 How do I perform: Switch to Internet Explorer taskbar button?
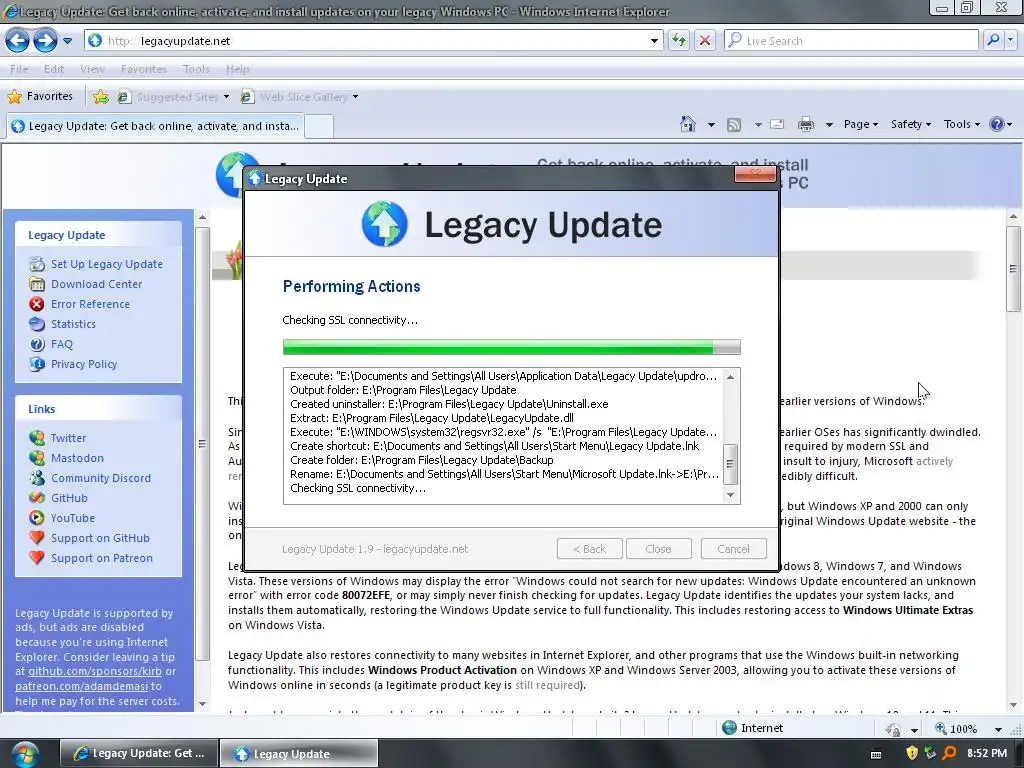(139, 754)
